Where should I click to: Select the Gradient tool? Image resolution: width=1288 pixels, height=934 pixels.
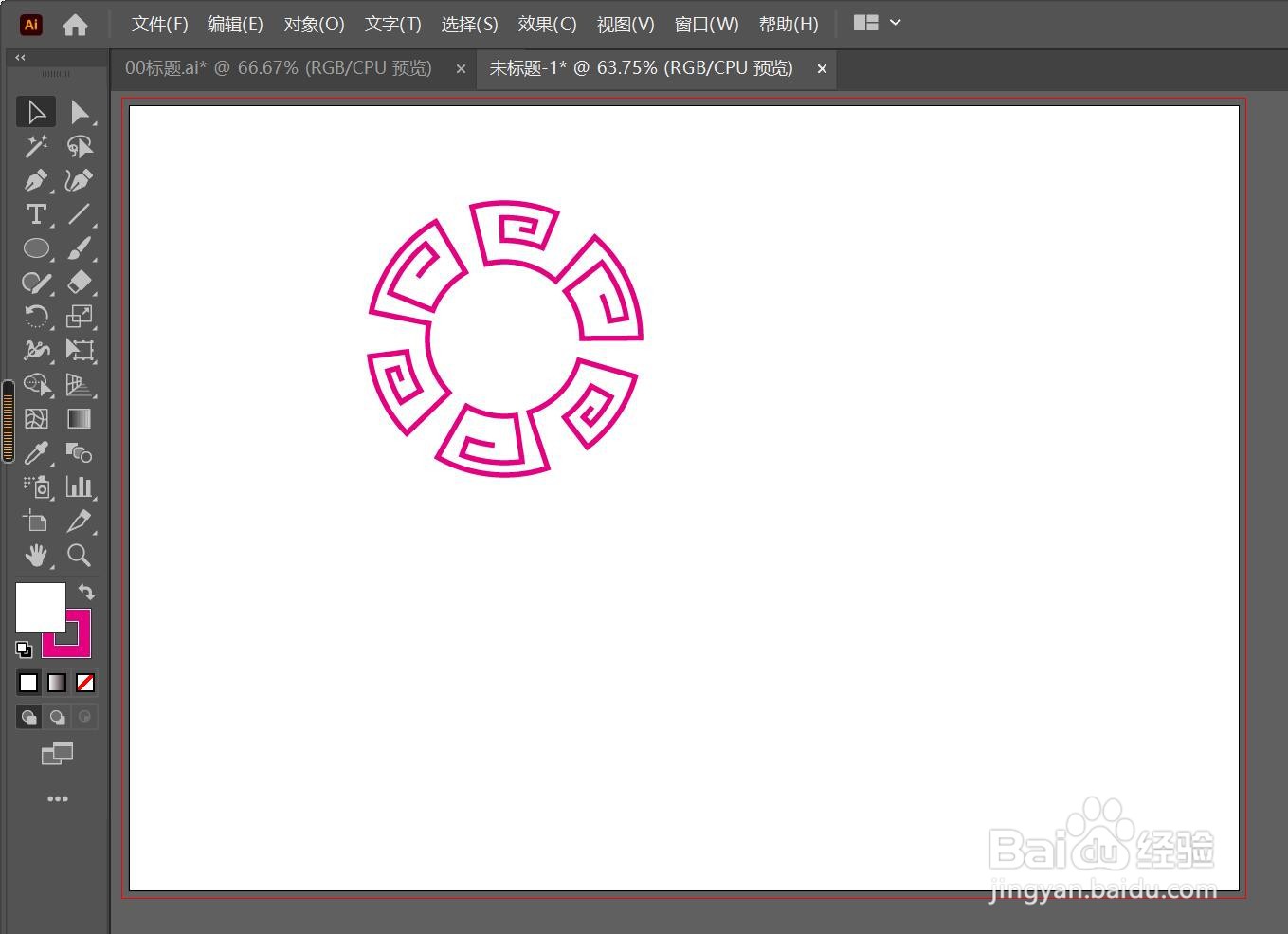click(80, 419)
